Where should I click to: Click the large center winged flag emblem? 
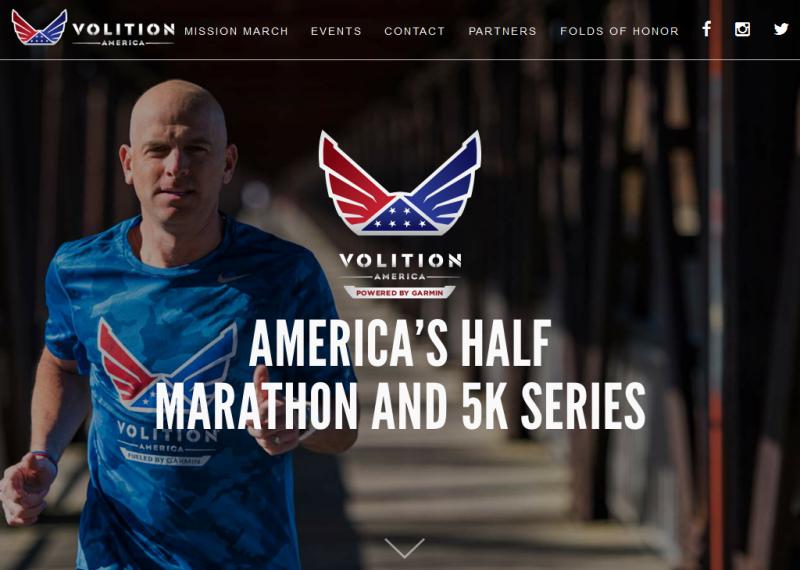click(399, 183)
